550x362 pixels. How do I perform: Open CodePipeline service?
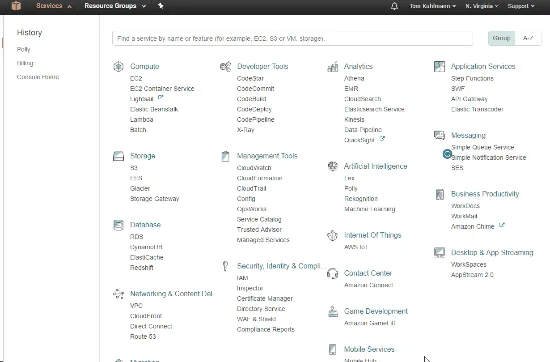coord(255,119)
